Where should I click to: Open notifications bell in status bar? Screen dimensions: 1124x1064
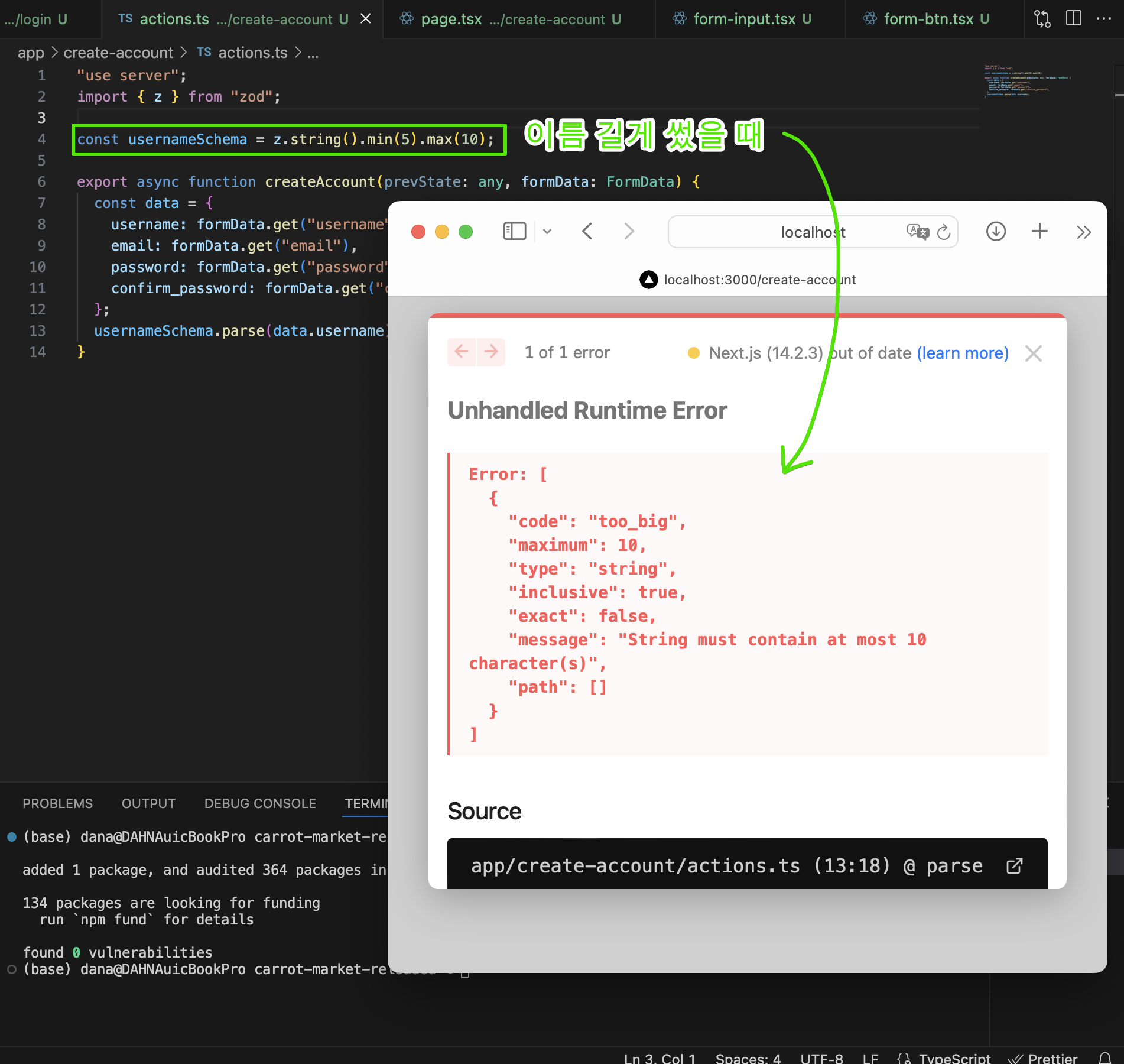pos(1104,1058)
